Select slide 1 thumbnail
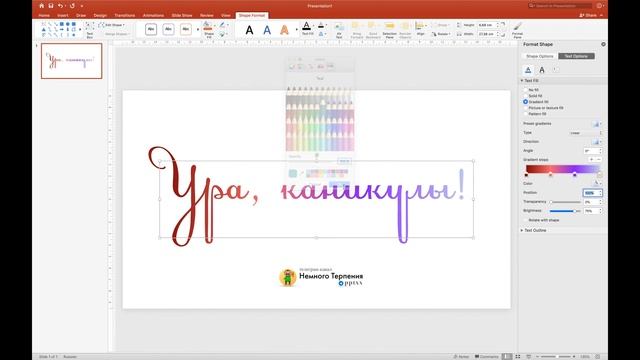This screenshot has width=640, height=360. click(x=71, y=61)
